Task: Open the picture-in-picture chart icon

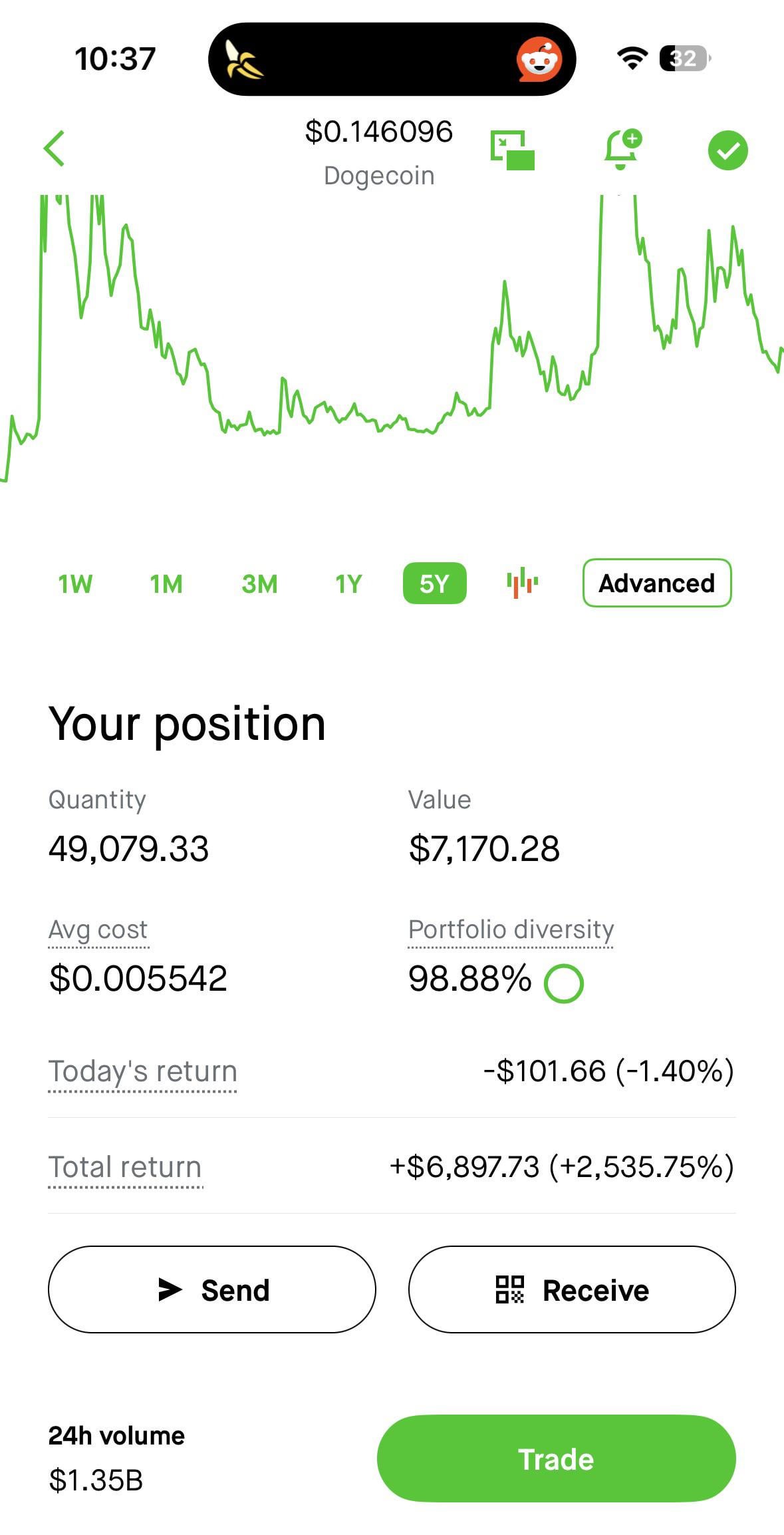Action: [512, 150]
